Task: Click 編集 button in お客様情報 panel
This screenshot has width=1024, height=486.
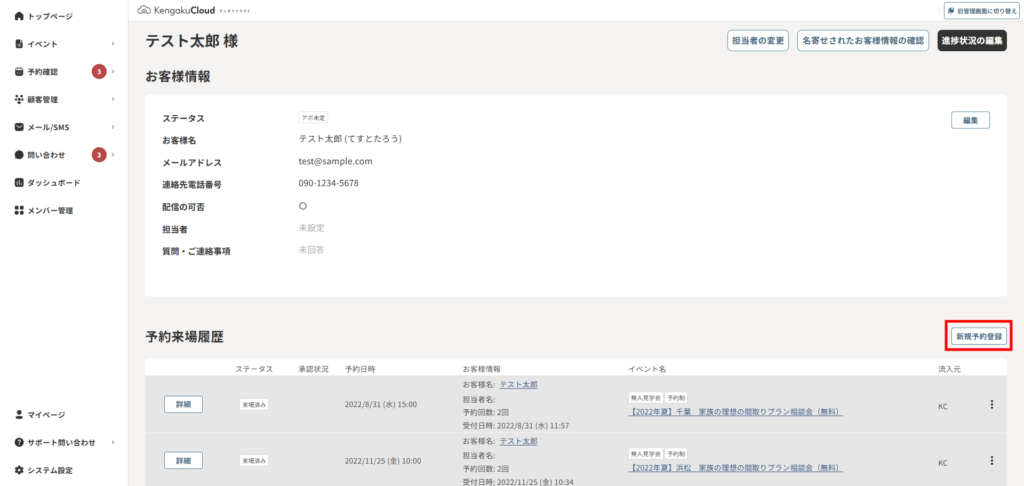Action: coord(969,120)
